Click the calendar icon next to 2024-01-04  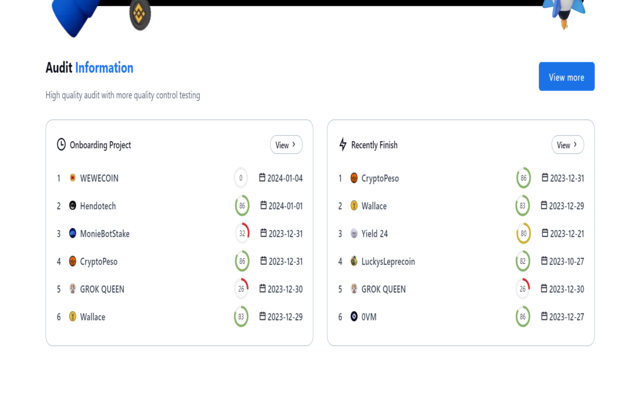tap(262, 178)
